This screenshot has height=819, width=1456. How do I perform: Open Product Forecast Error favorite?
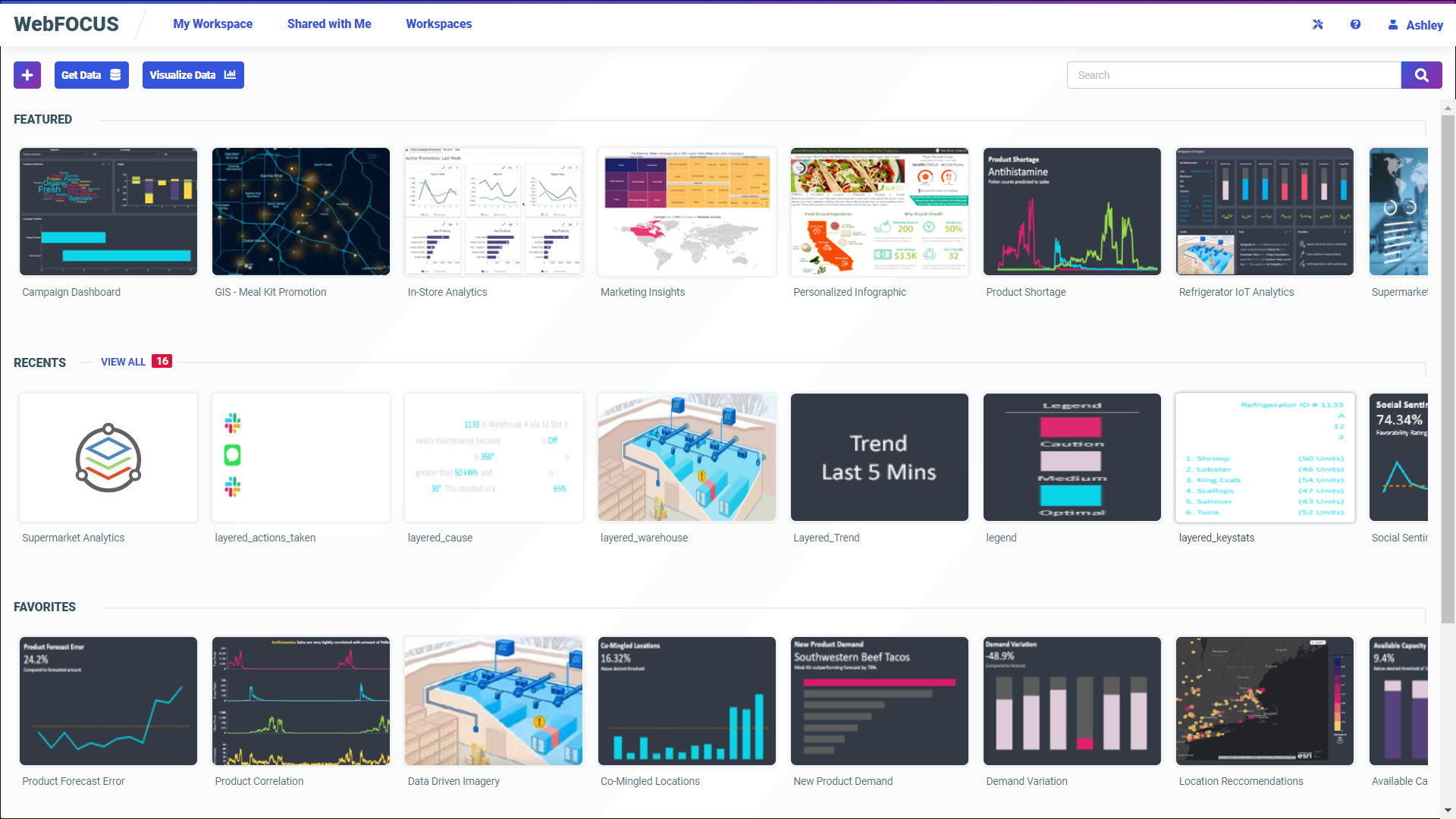coord(108,701)
